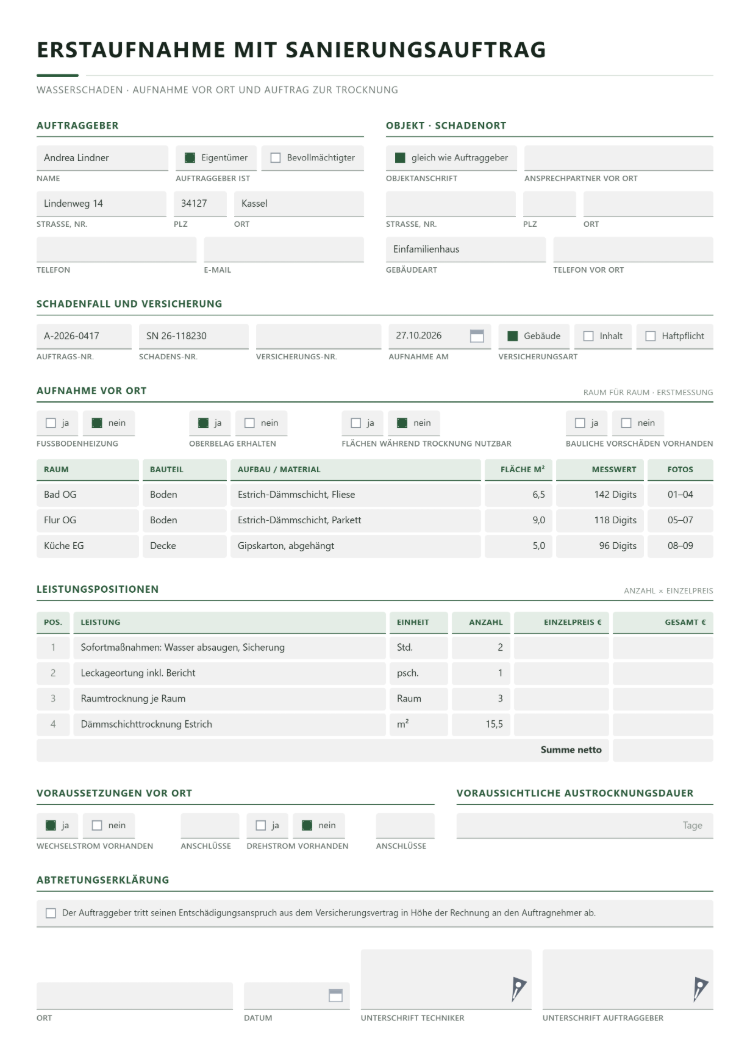Edit the Anzahl 15,5 cell

click(x=482, y=725)
